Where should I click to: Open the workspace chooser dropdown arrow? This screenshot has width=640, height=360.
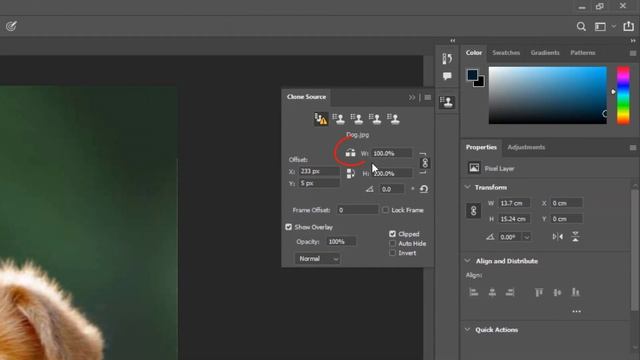coord(613,27)
